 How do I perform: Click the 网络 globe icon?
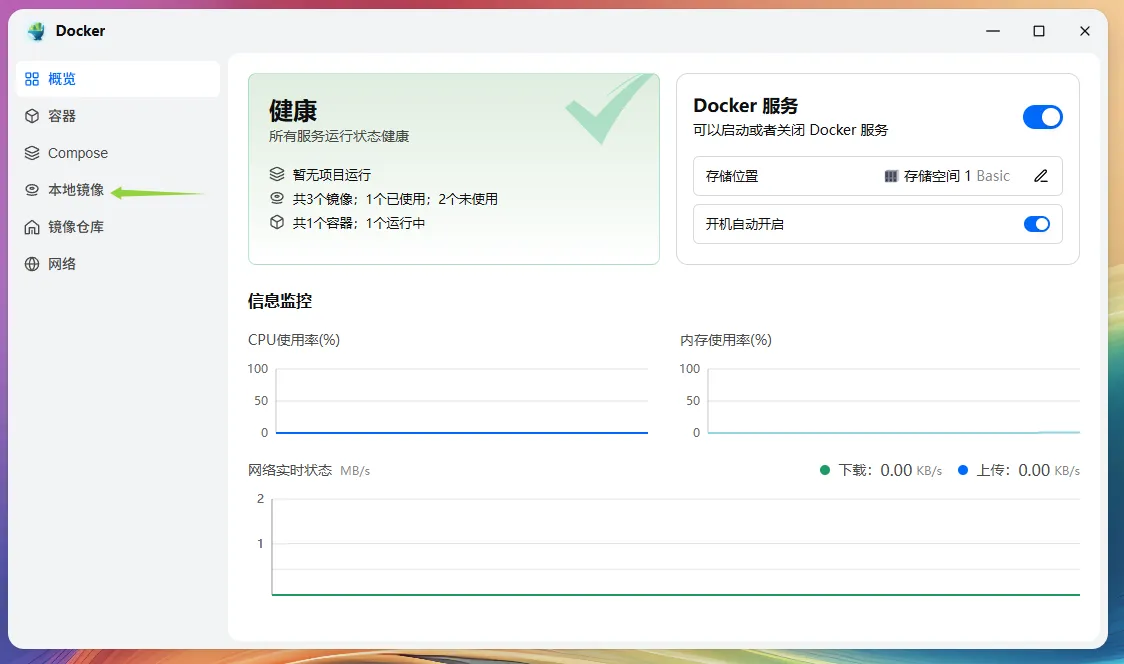pos(32,264)
